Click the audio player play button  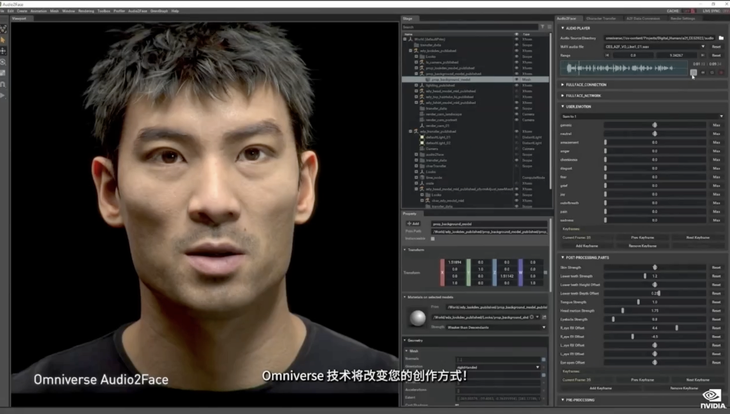click(x=694, y=72)
